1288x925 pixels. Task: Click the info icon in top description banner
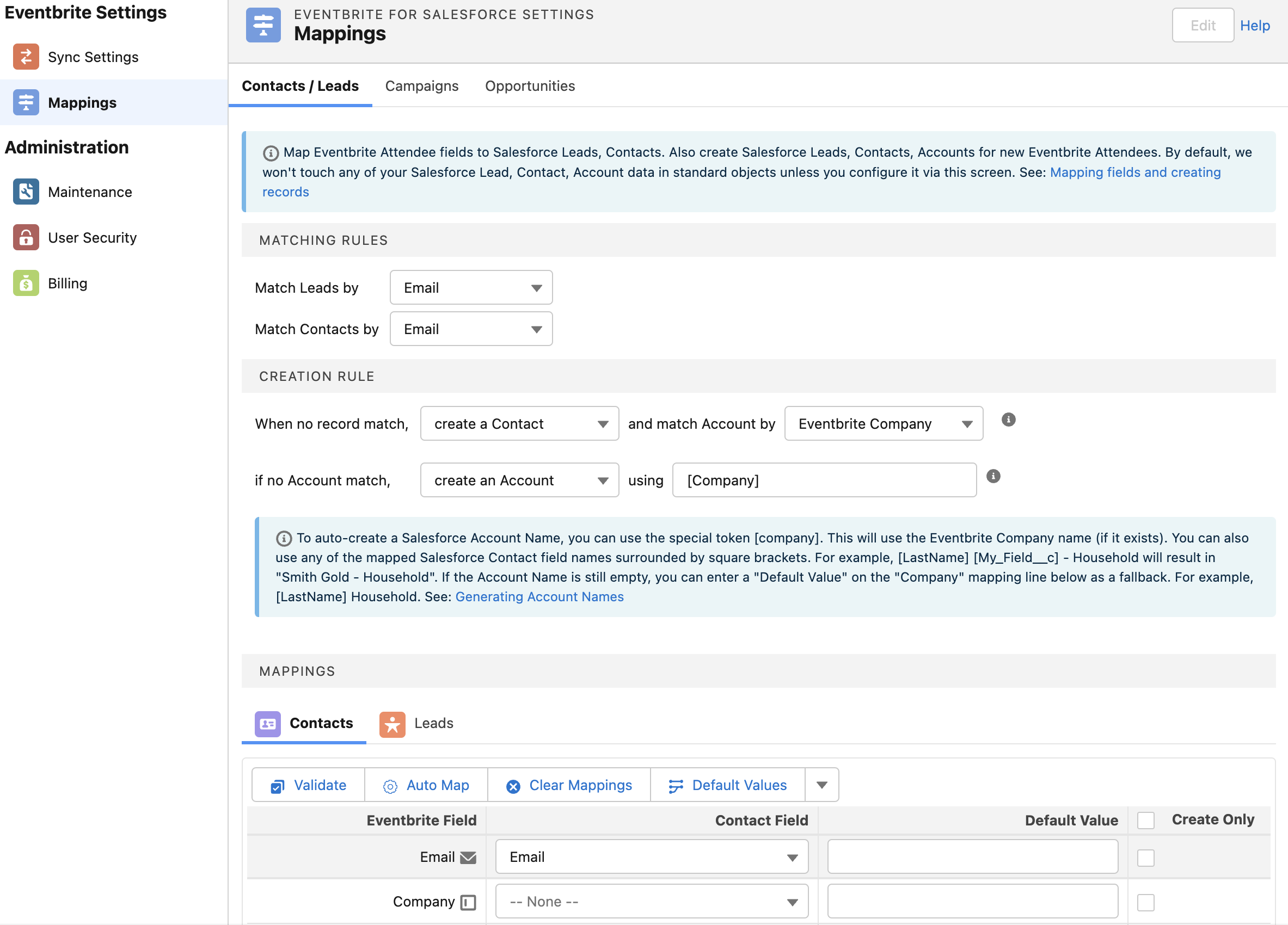coord(271,153)
